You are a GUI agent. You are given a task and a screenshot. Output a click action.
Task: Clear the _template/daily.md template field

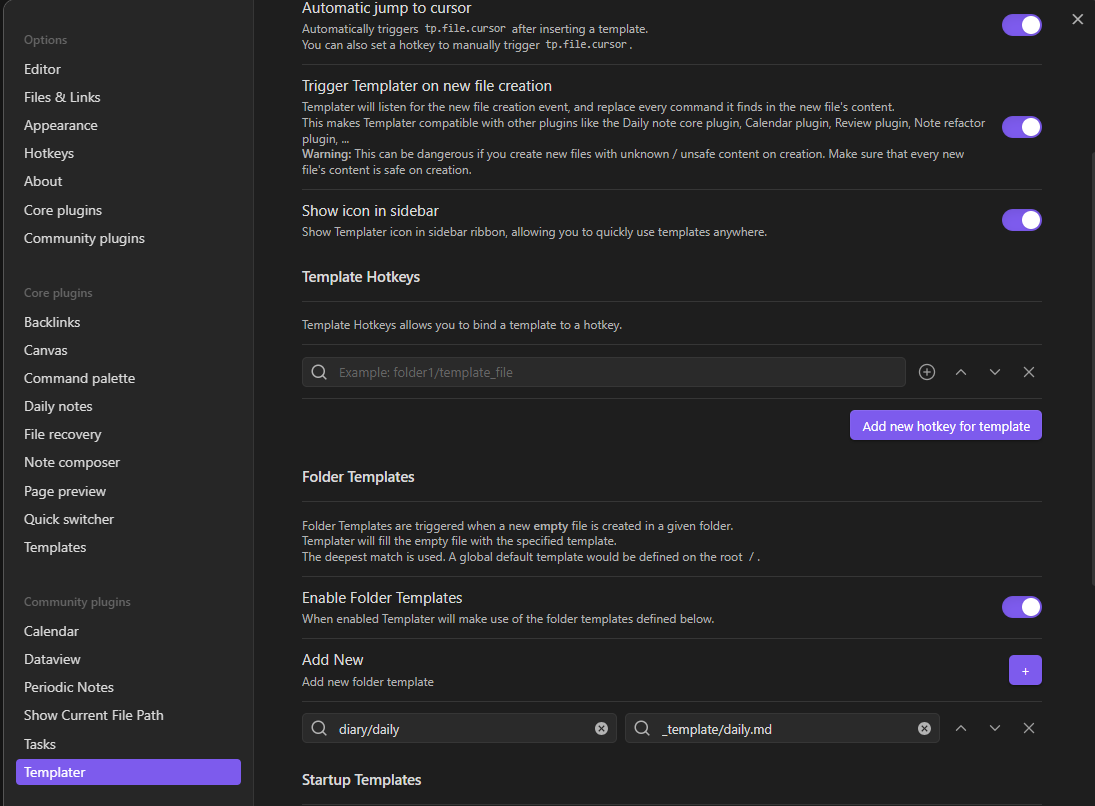tap(925, 728)
